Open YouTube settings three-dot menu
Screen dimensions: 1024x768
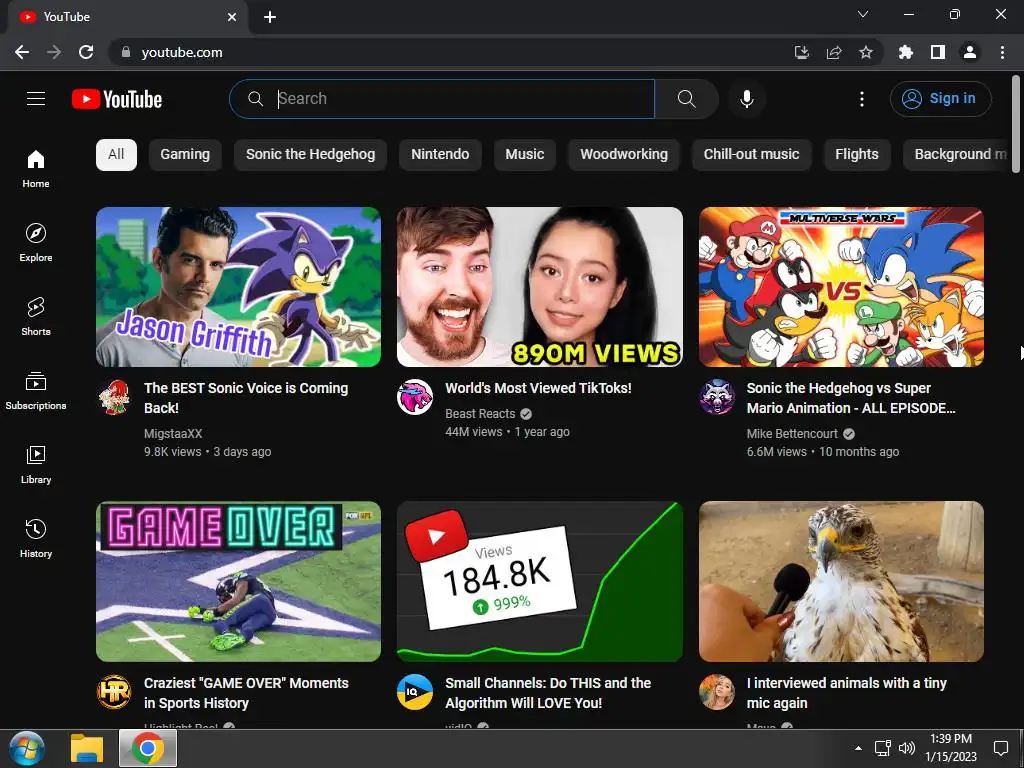click(x=862, y=99)
